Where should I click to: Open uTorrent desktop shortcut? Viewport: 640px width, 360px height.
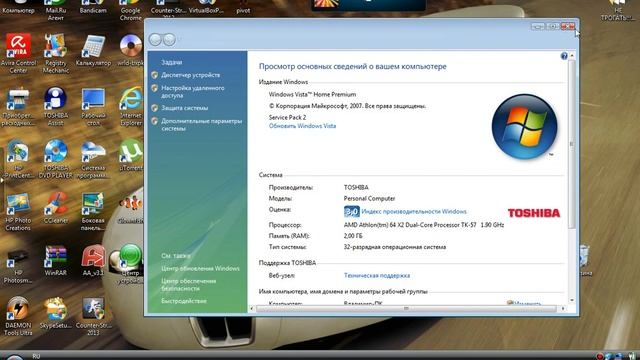tap(131, 155)
